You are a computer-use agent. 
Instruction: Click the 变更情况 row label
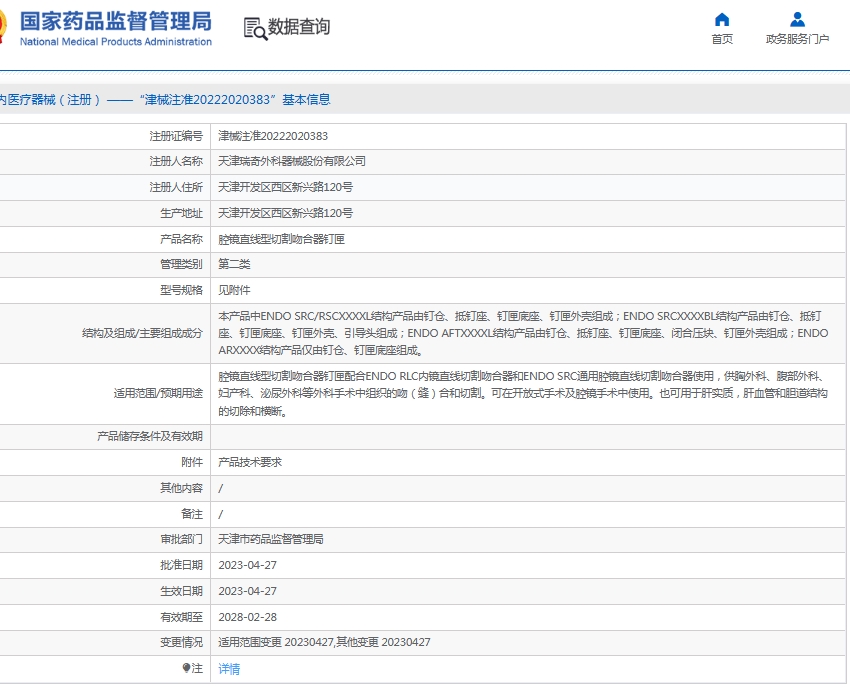pyautogui.click(x=181, y=643)
